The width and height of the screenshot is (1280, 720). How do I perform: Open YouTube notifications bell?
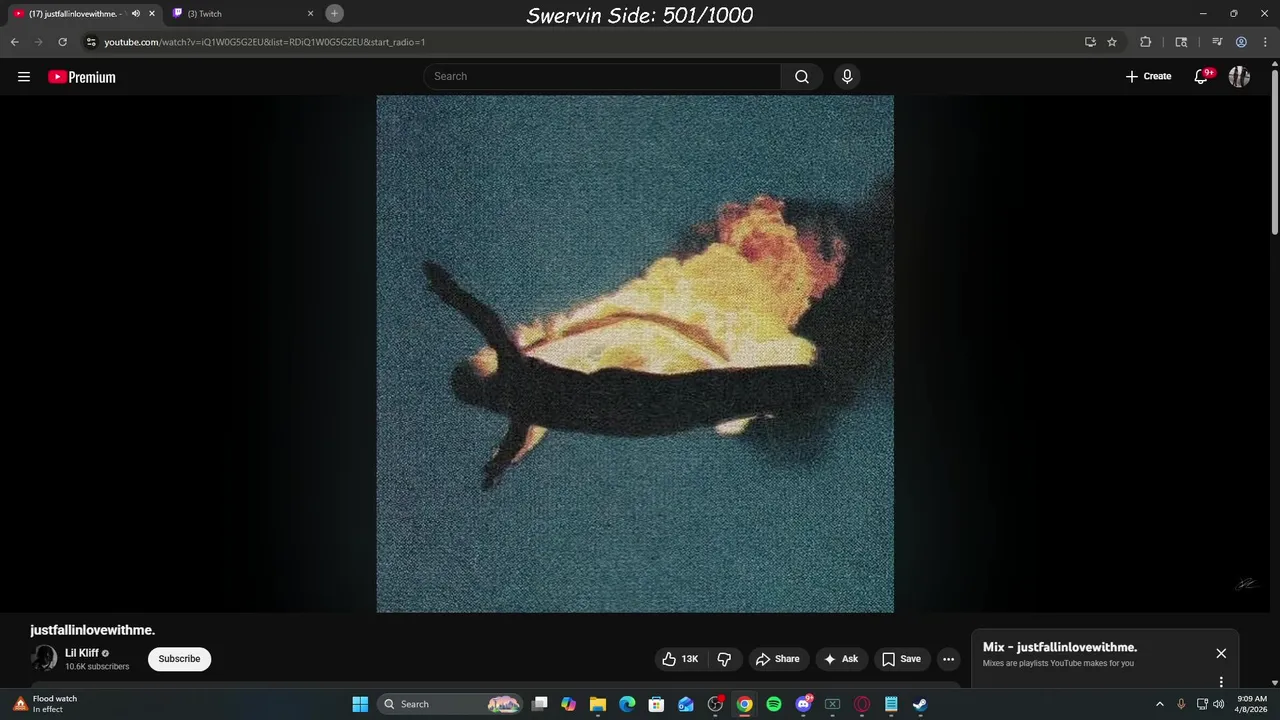point(1202,77)
